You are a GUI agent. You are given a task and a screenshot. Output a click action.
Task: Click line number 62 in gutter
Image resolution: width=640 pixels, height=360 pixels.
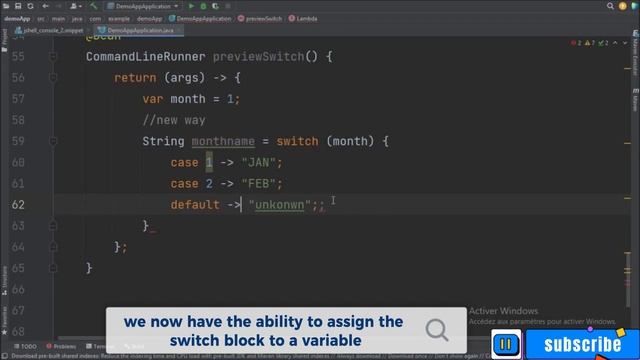pyautogui.click(x=18, y=205)
